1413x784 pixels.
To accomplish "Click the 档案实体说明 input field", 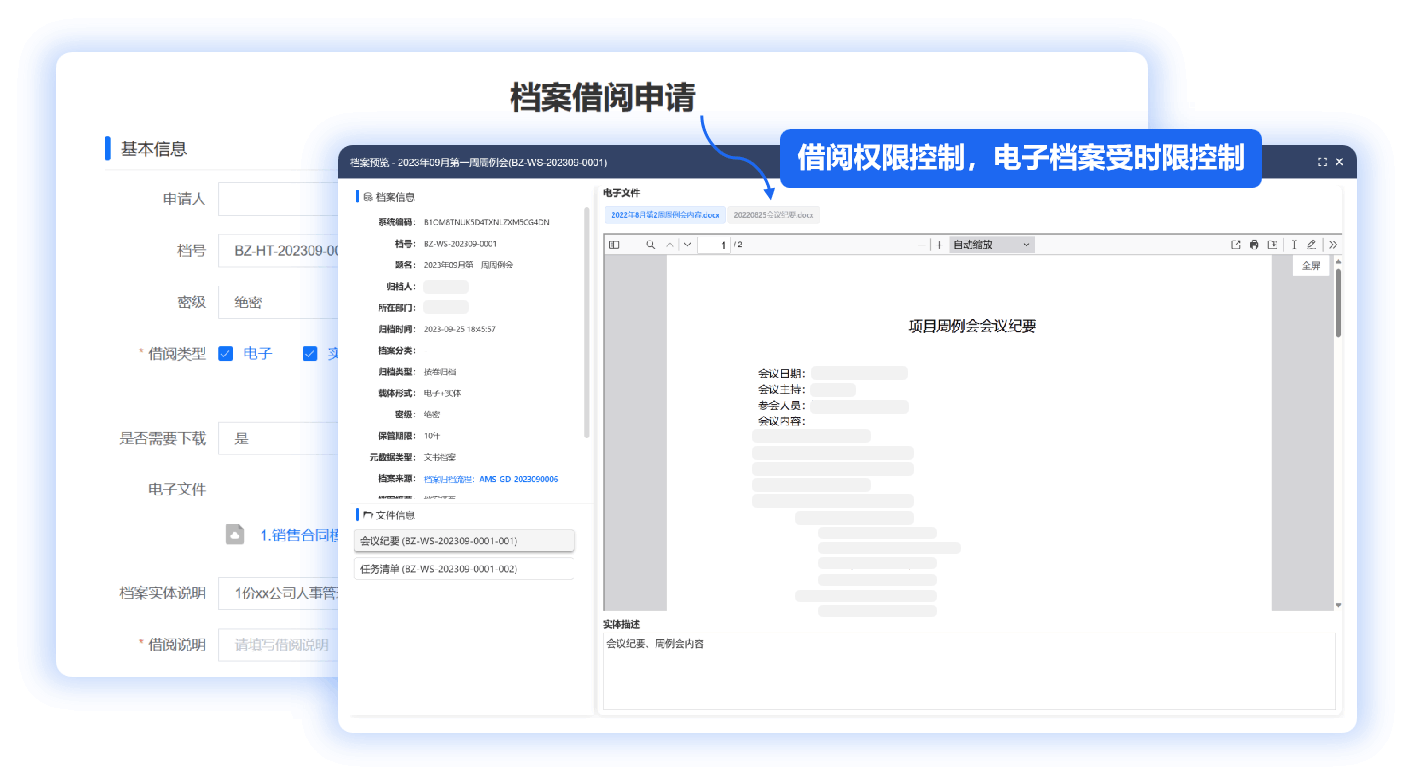I will coord(278,593).
